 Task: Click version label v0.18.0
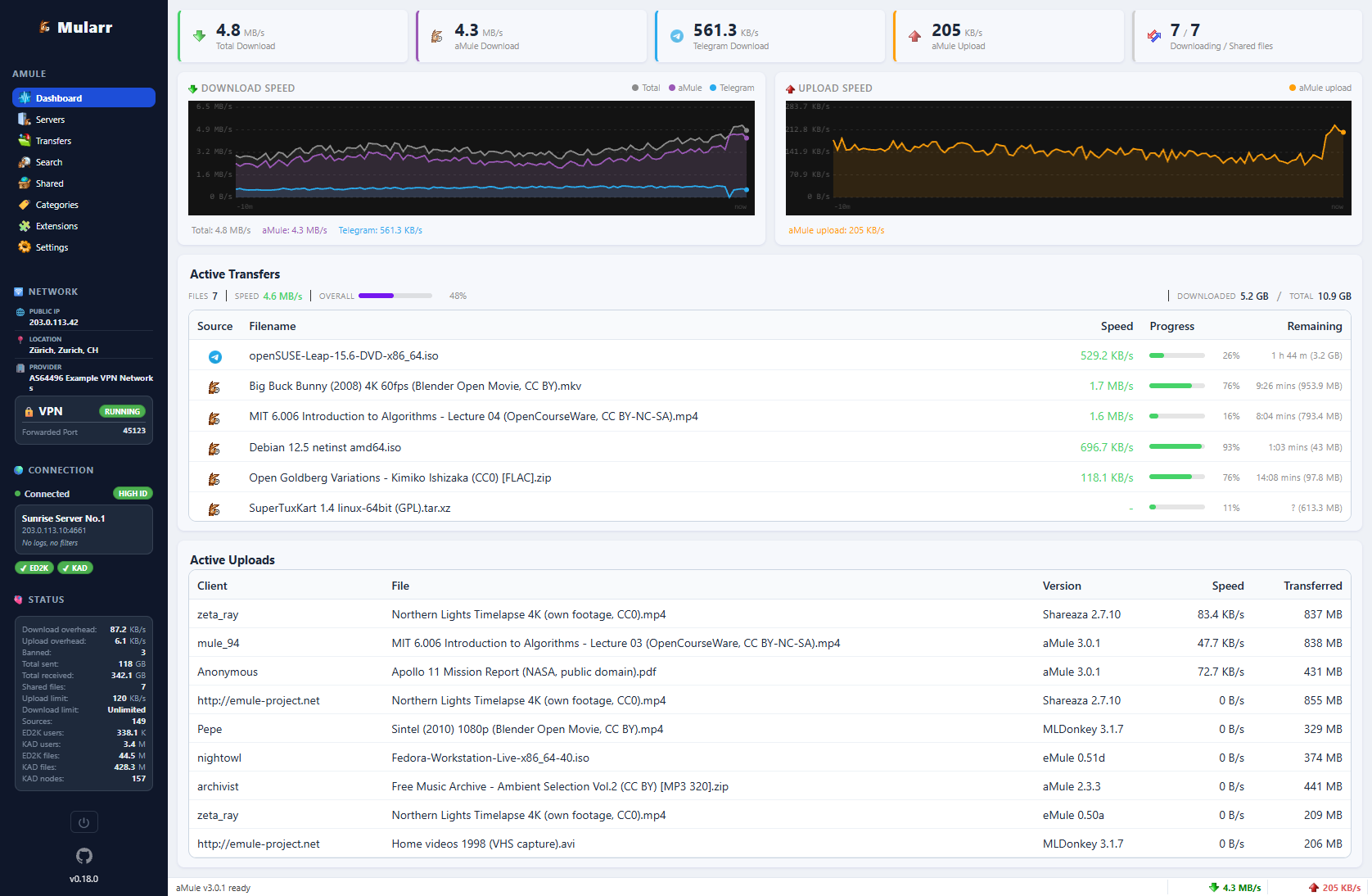coord(83,879)
